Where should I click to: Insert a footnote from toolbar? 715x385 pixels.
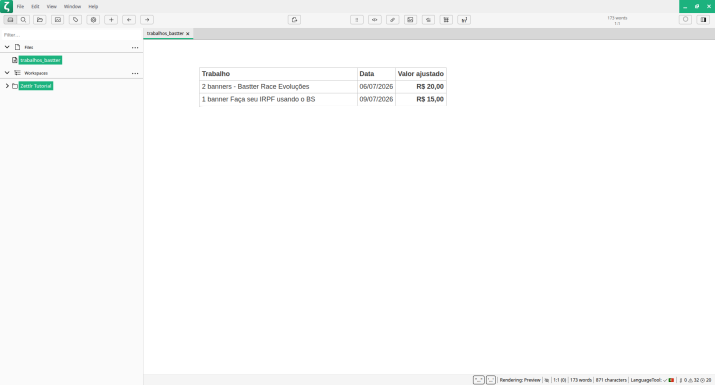click(x=464, y=20)
